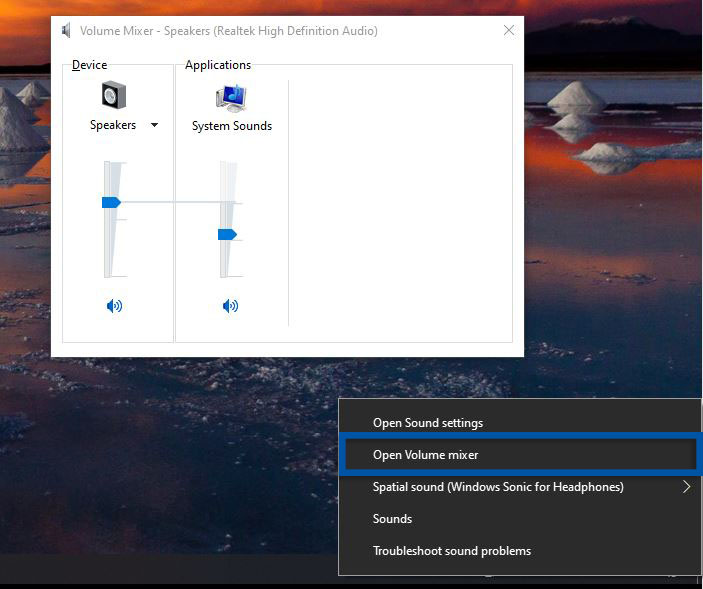Click the System Sounds label
The width and height of the screenshot is (703, 589).
232,126
